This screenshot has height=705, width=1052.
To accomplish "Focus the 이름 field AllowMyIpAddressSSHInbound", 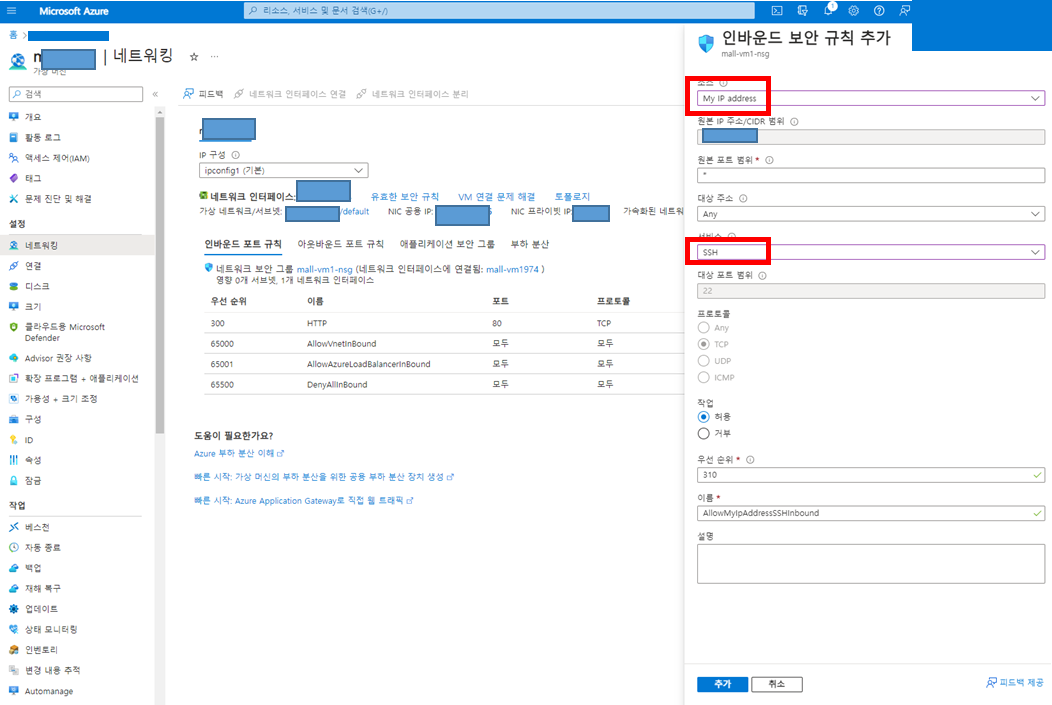I will pyautogui.click(x=871, y=513).
